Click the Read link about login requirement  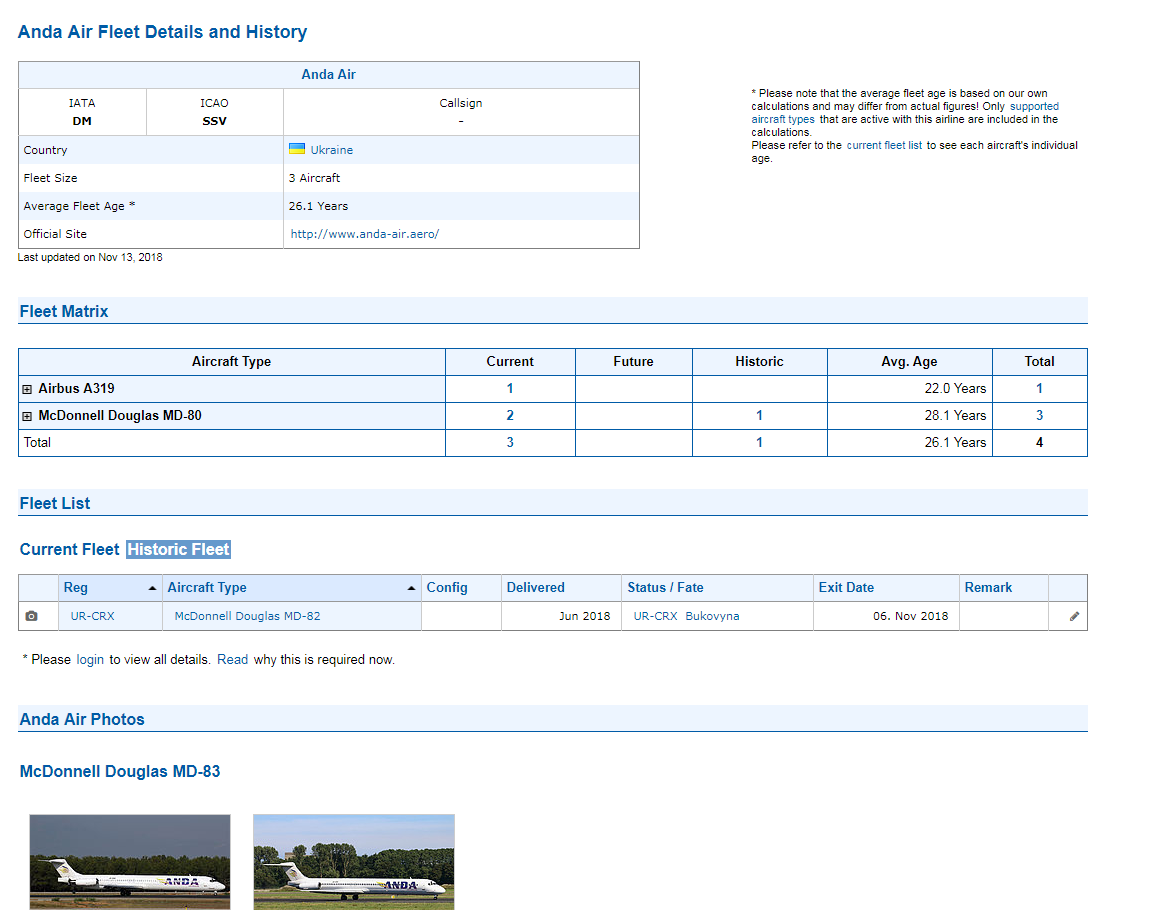(232, 660)
